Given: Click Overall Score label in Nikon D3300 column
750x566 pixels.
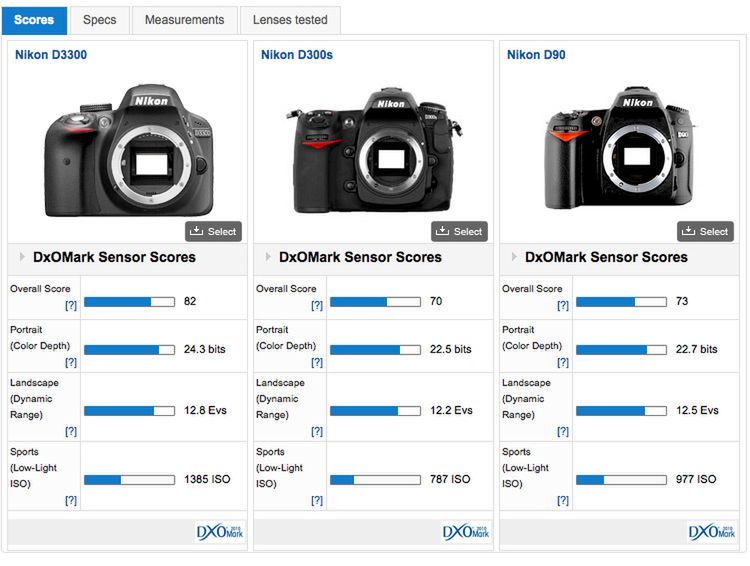Looking at the screenshot, I should 40,289.
